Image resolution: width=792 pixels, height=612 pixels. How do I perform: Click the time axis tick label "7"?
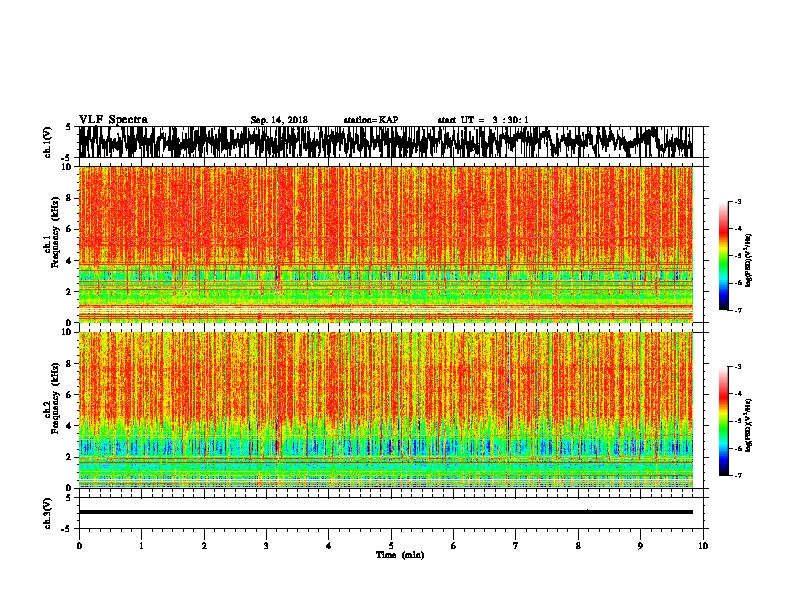coord(516,546)
